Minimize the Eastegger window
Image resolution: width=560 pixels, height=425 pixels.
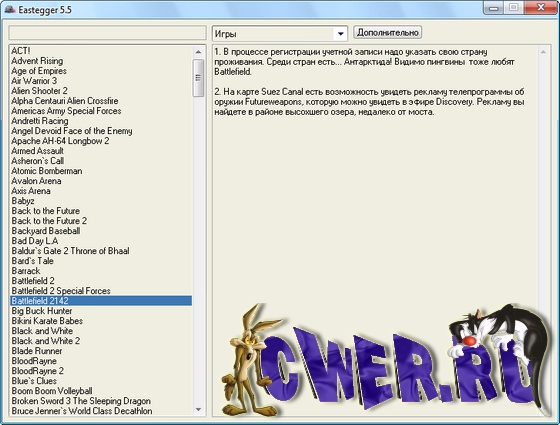tap(494, 8)
